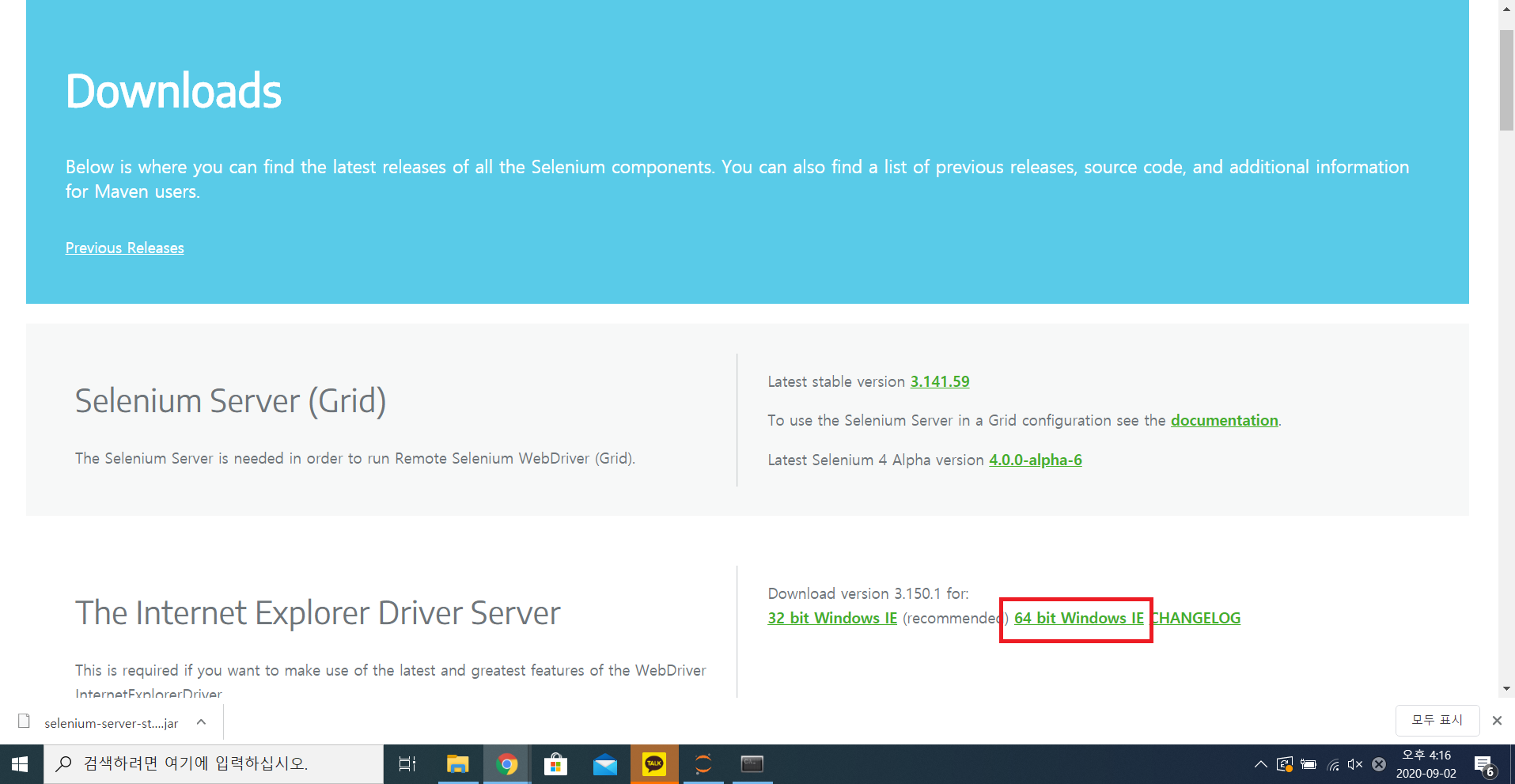
Task: Click the Latest Selenium 4 Alpha version text
Action: [x=876, y=460]
